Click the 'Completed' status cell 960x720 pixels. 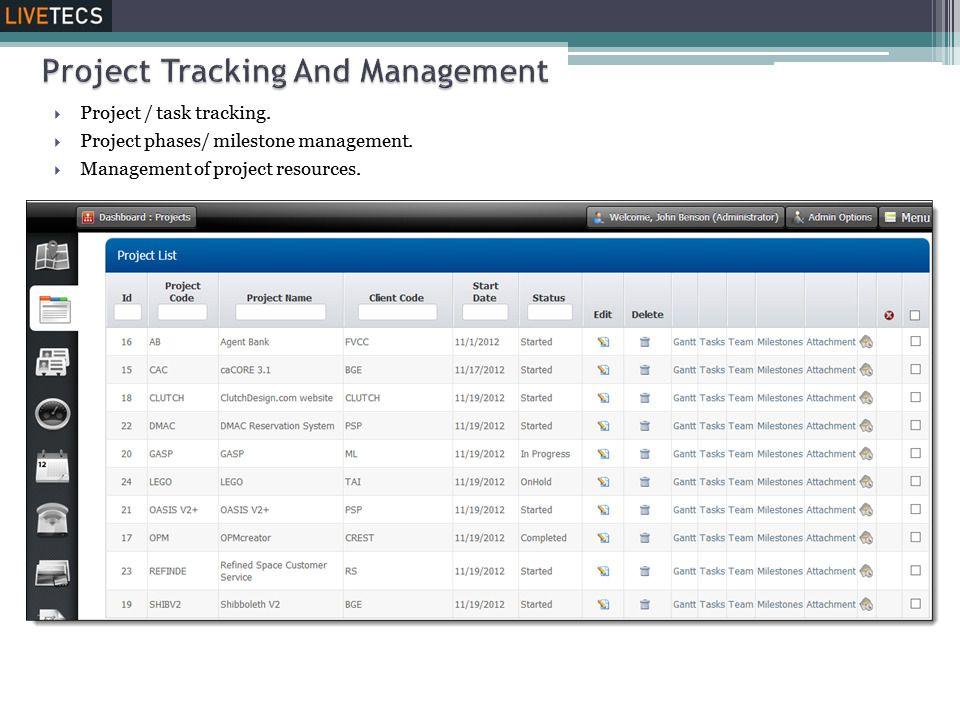543,538
